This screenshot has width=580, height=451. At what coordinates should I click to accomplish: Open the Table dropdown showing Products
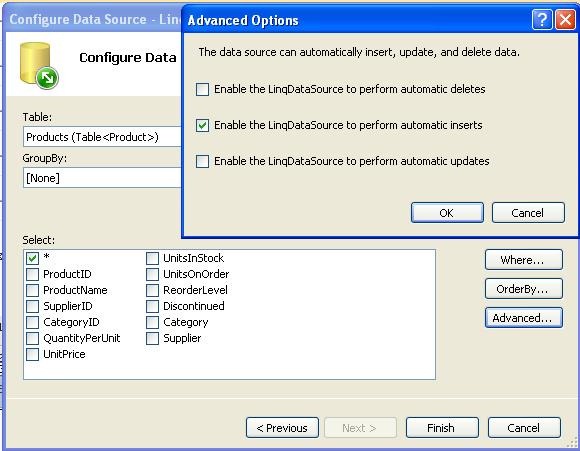pos(102,137)
